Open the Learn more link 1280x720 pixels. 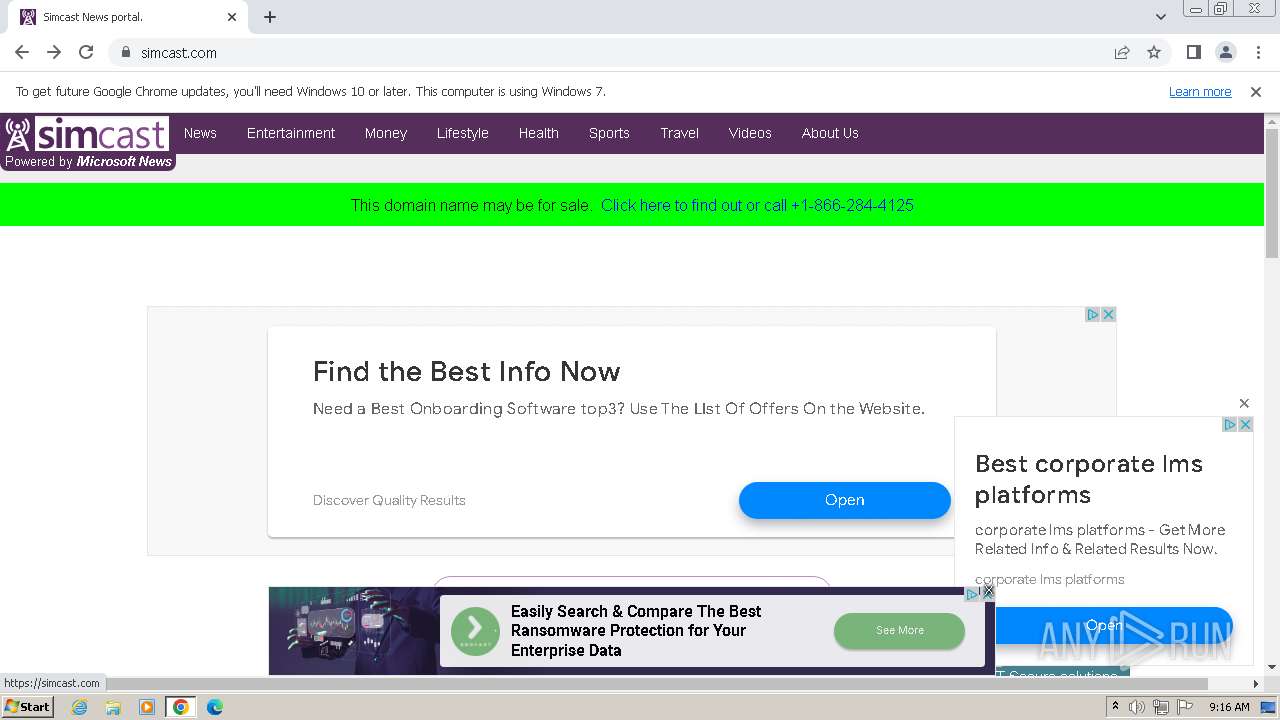tap(1200, 91)
